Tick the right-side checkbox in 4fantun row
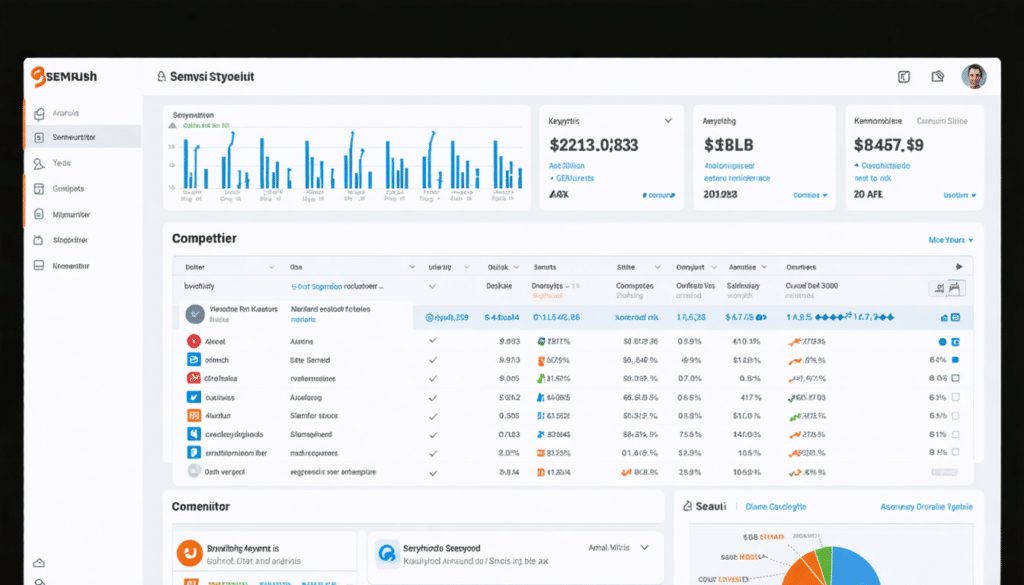The width and height of the screenshot is (1024, 585). (x=955, y=415)
